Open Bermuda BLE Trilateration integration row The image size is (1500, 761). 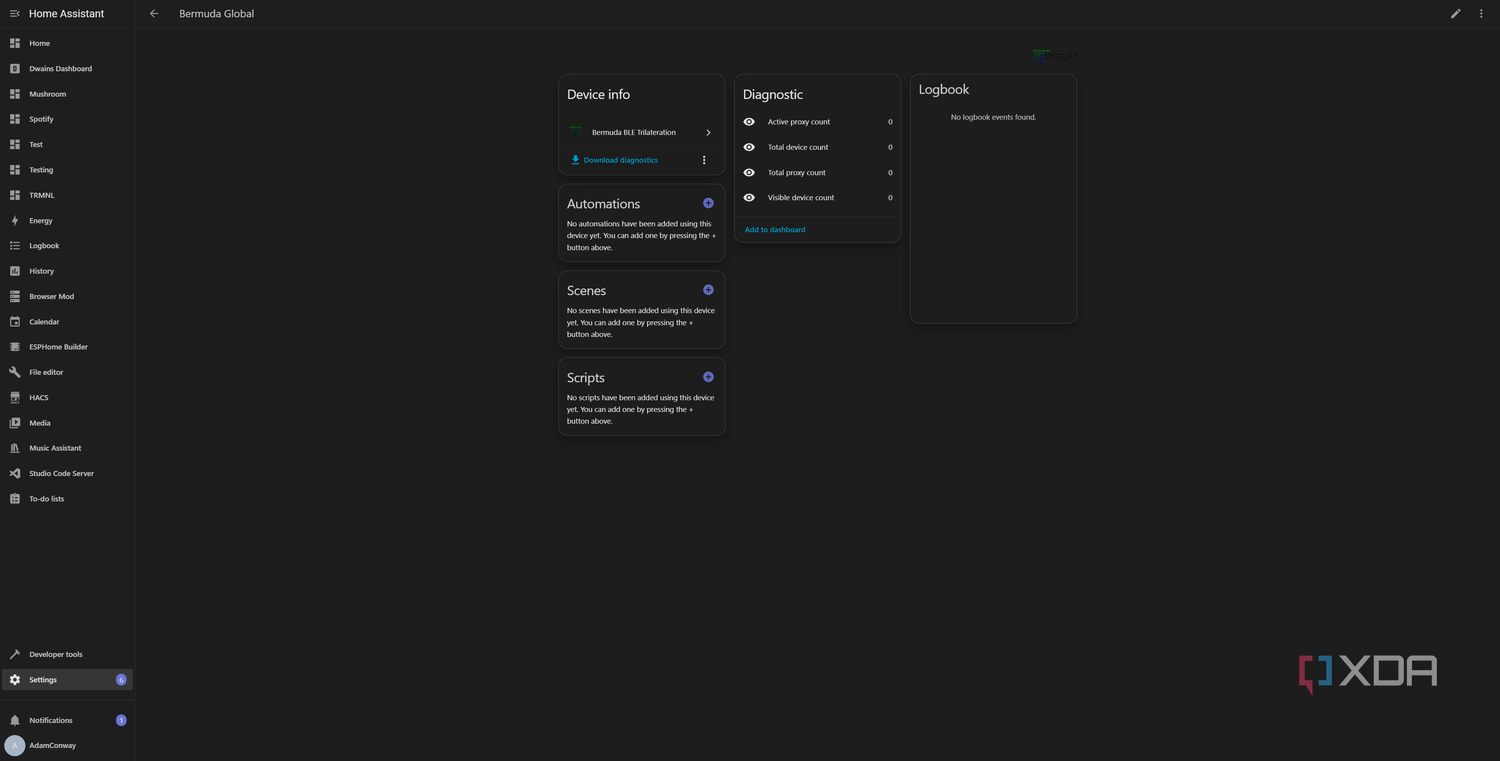click(x=641, y=132)
